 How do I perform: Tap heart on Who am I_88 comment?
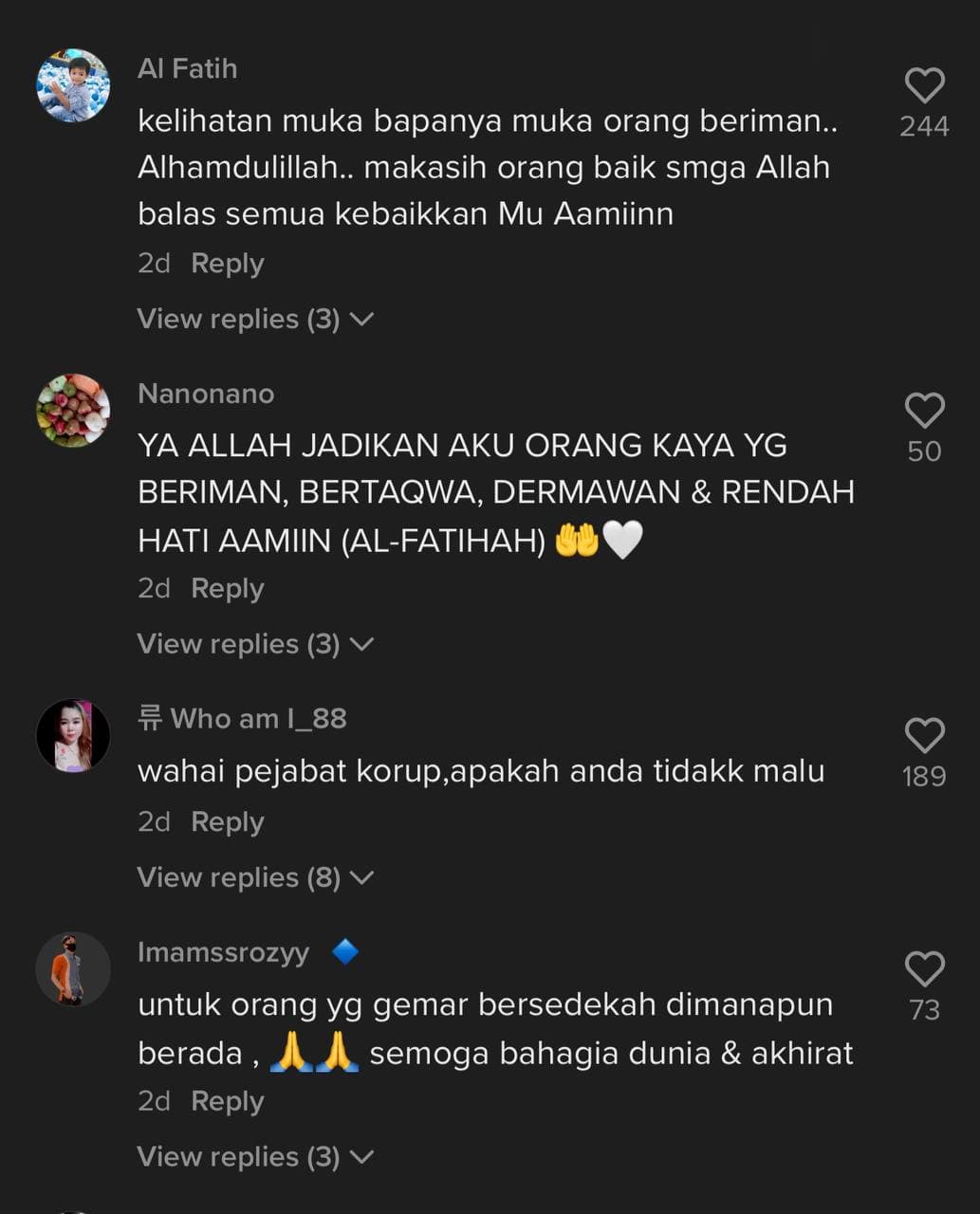pos(924,736)
